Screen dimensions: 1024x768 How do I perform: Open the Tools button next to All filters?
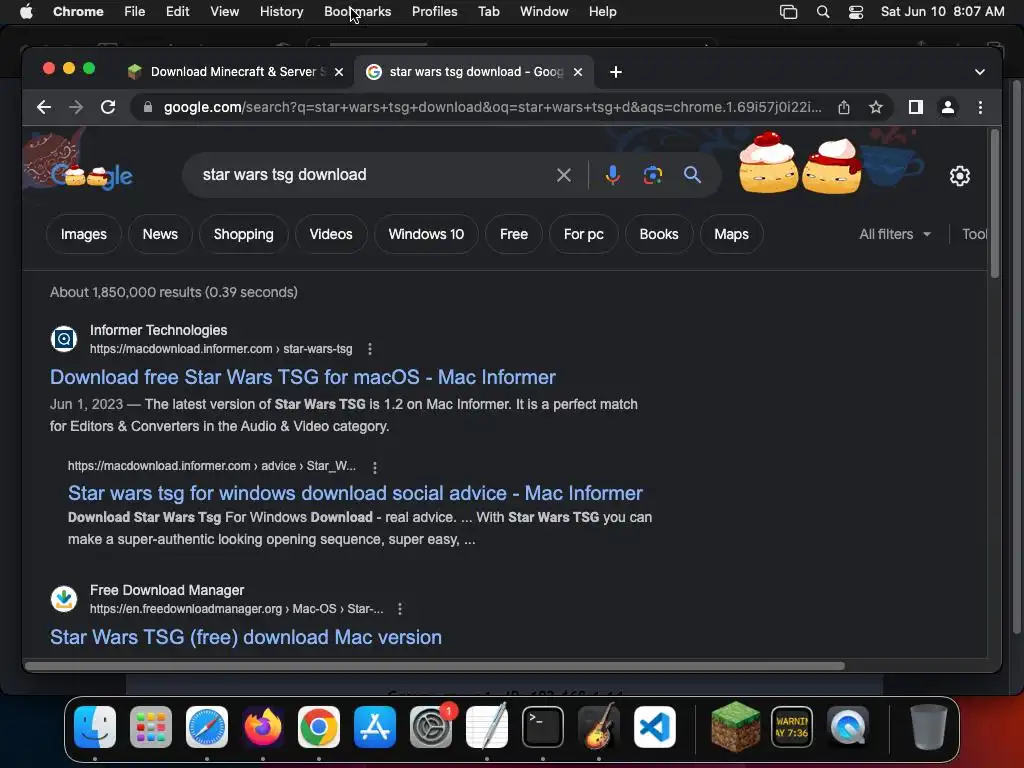pyautogui.click(x=974, y=234)
